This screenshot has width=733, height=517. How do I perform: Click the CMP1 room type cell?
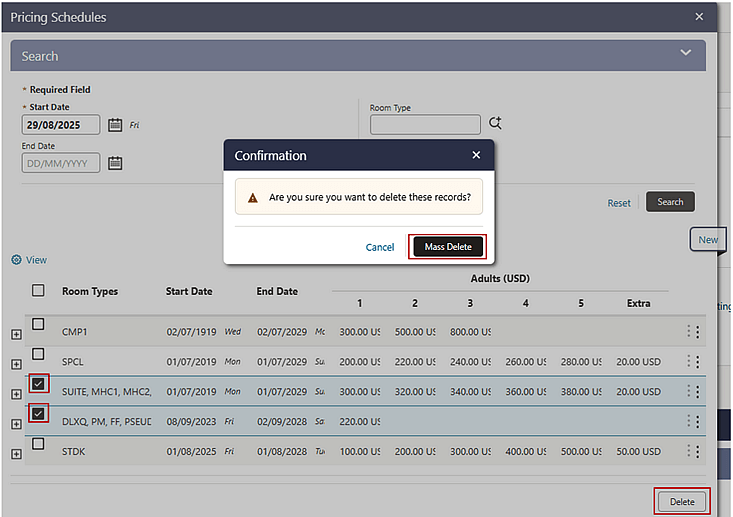pyautogui.click(x=74, y=332)
